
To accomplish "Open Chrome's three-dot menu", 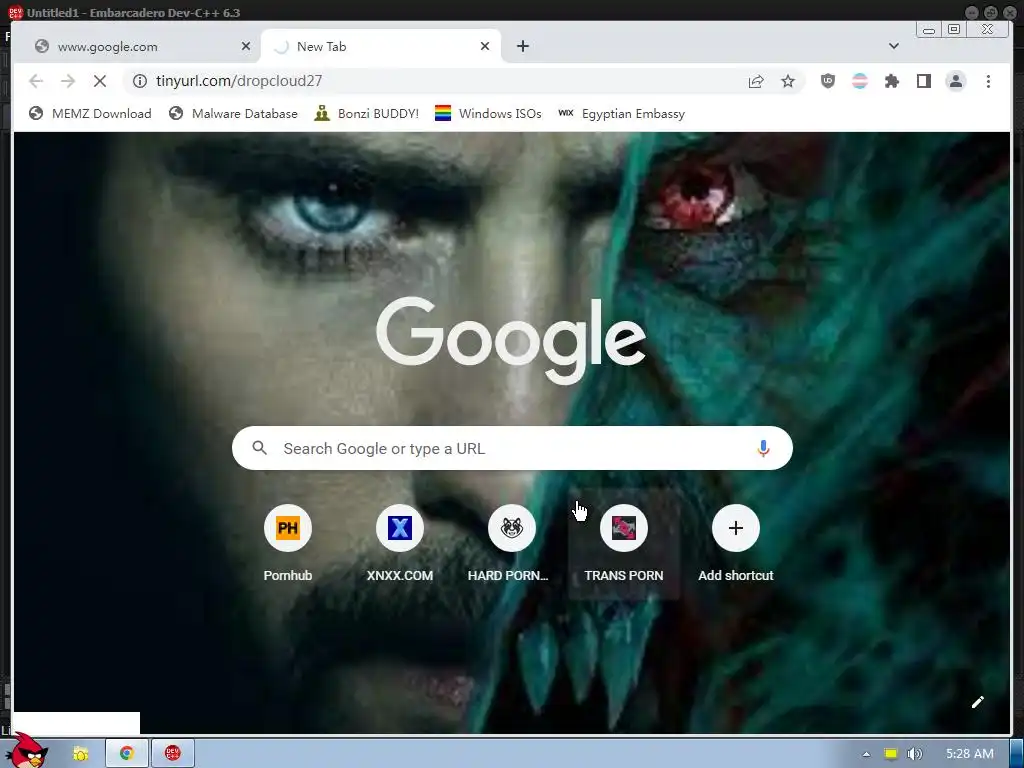I will tap(988, 81).
